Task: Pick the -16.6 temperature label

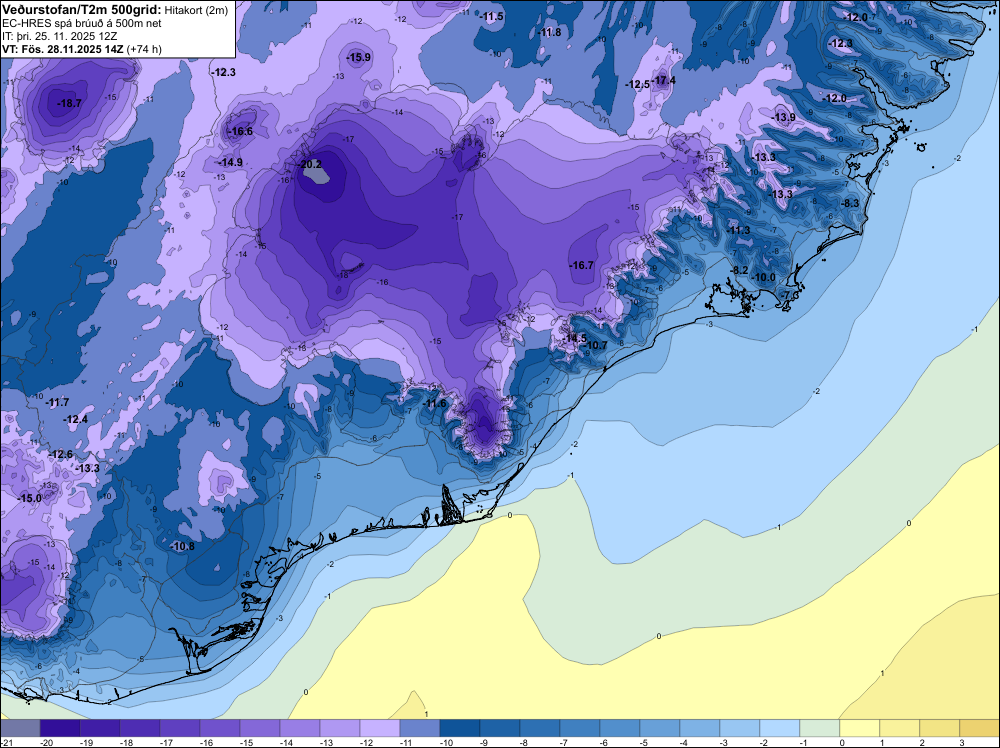Action: point(241,131)
